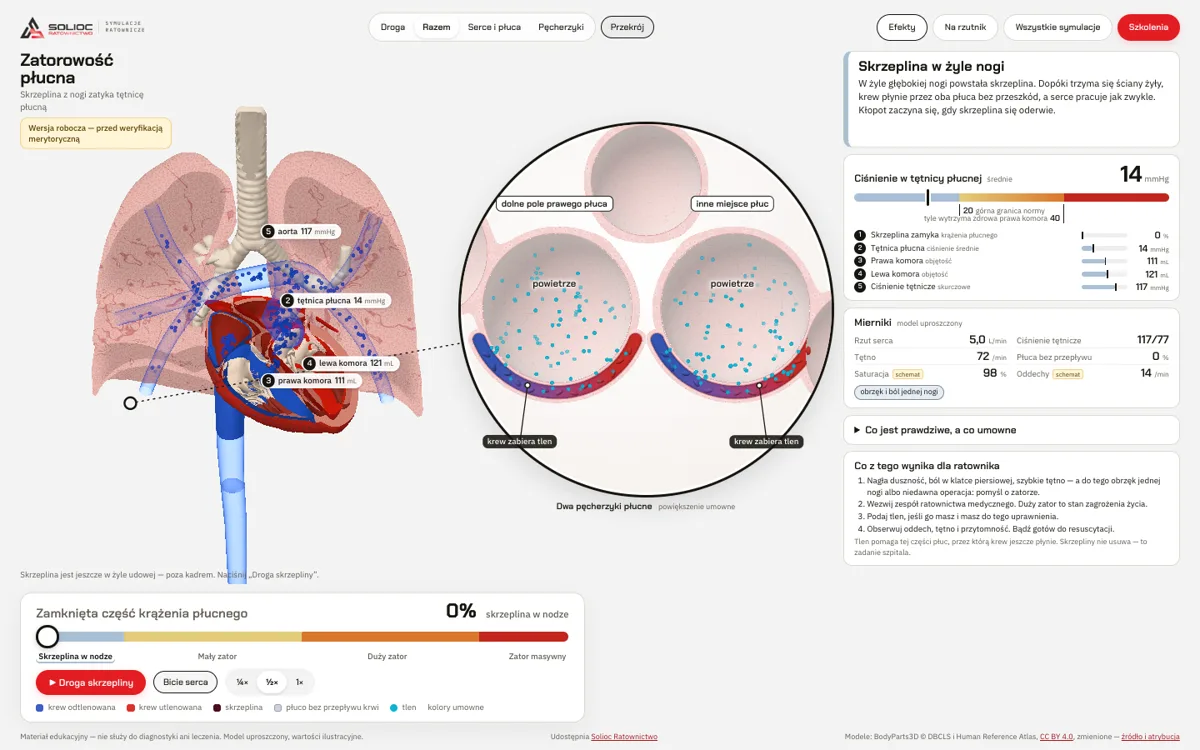Image resolution: width=1200 pixels, height=750 pixels.
Task: Jump to the Zator masywny stage label
Action: pyautogui.click(x=537, y=657)
